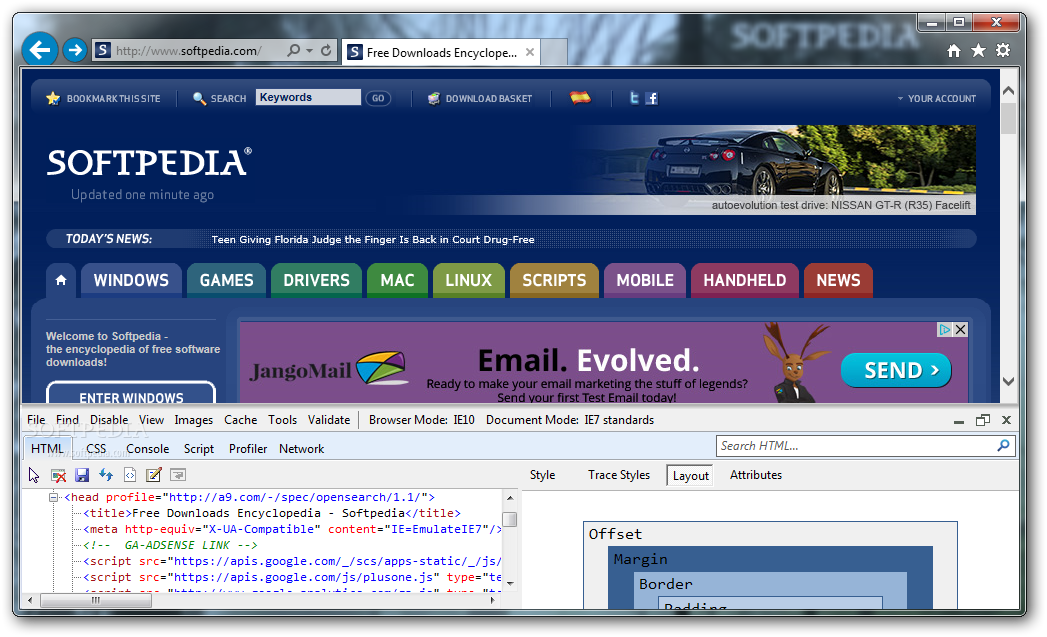
Task: Click the ENTER WINDOWS button
Action: (x=131, y=394)
